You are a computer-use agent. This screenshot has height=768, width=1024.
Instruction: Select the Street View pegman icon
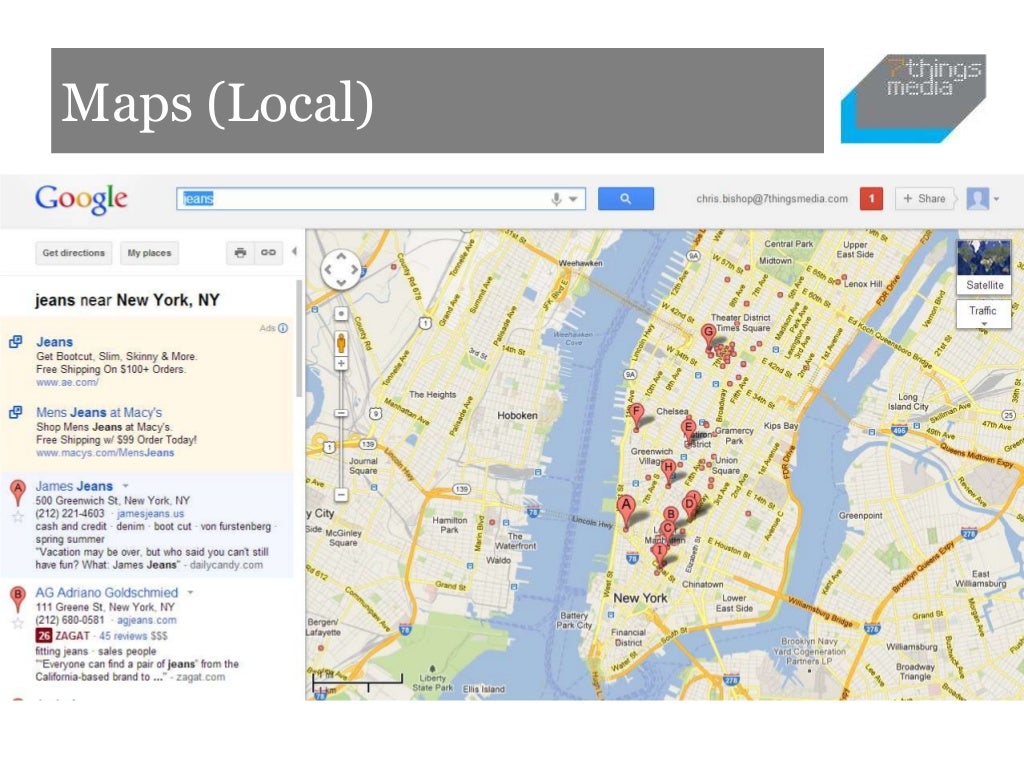341,342
